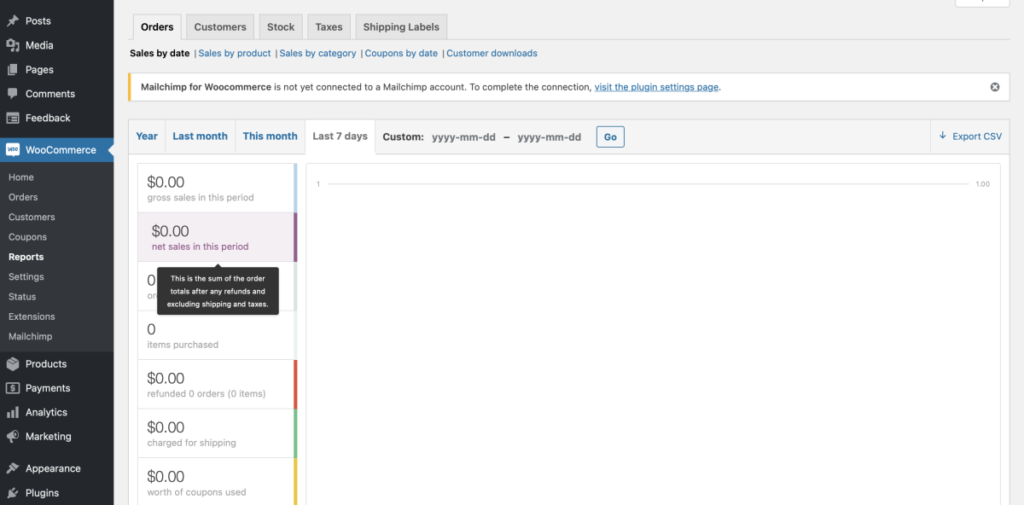1024x505 pixels.
Task: Click the custom end date field
Action: (x=549, y=137)
